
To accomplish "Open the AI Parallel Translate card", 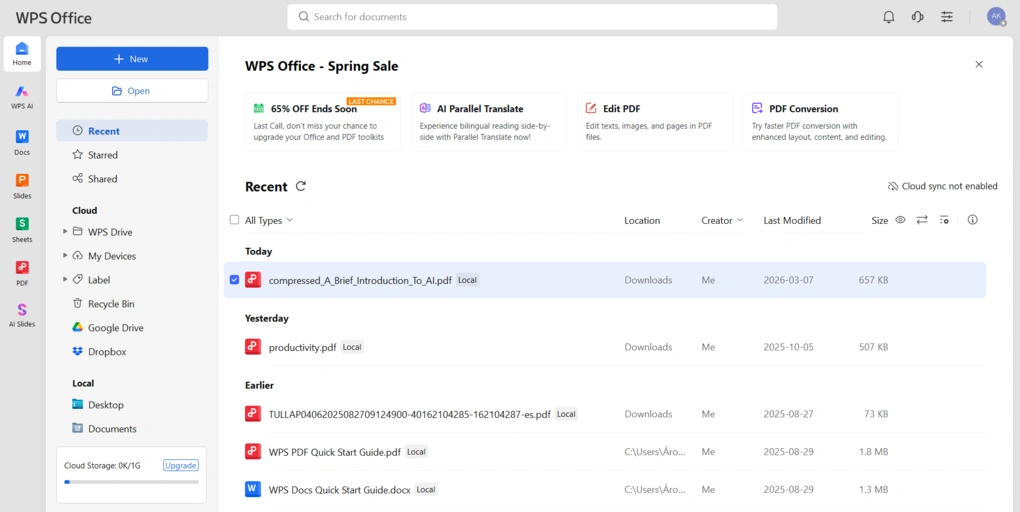I will pyautogui.click(x=489, y=122).
